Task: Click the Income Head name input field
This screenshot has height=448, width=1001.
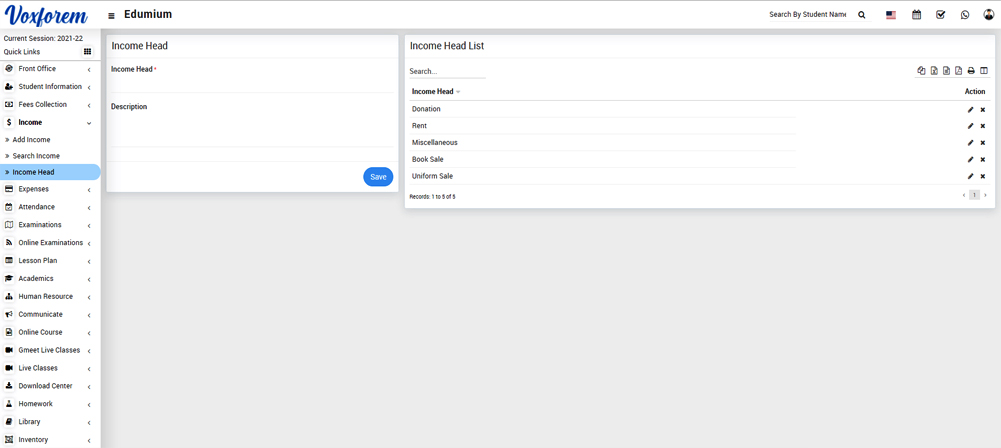Action: [x=251, y=84]
